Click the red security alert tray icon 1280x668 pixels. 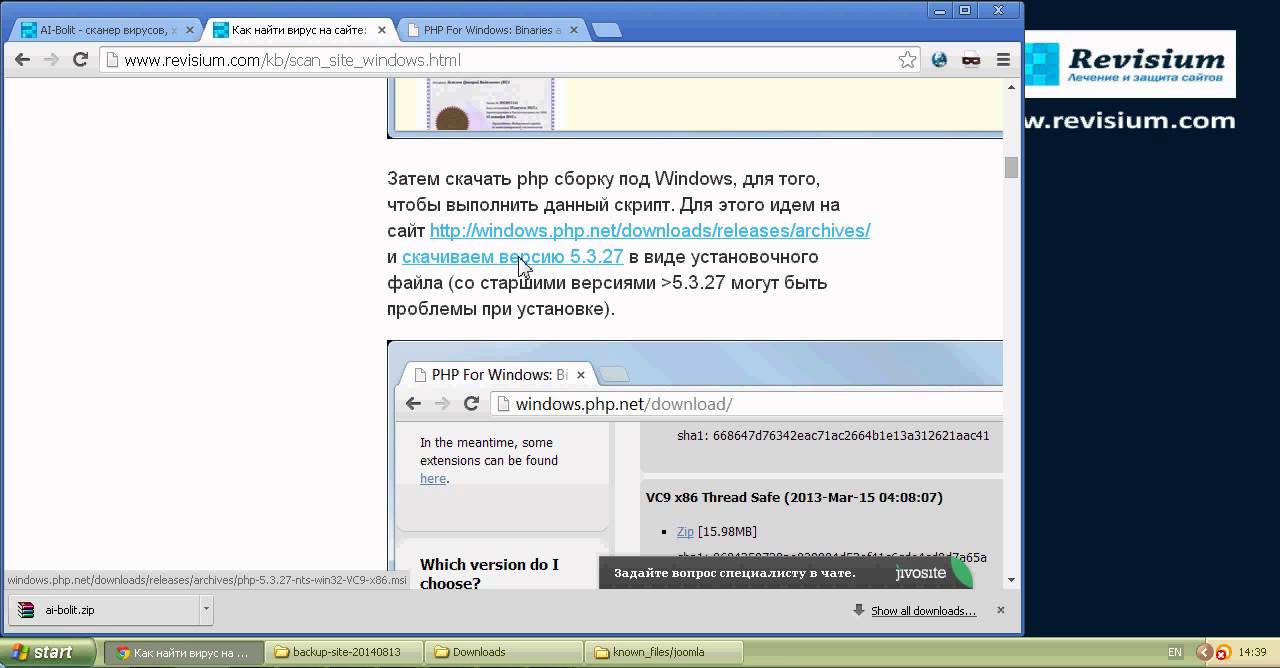pos(1222,653)
